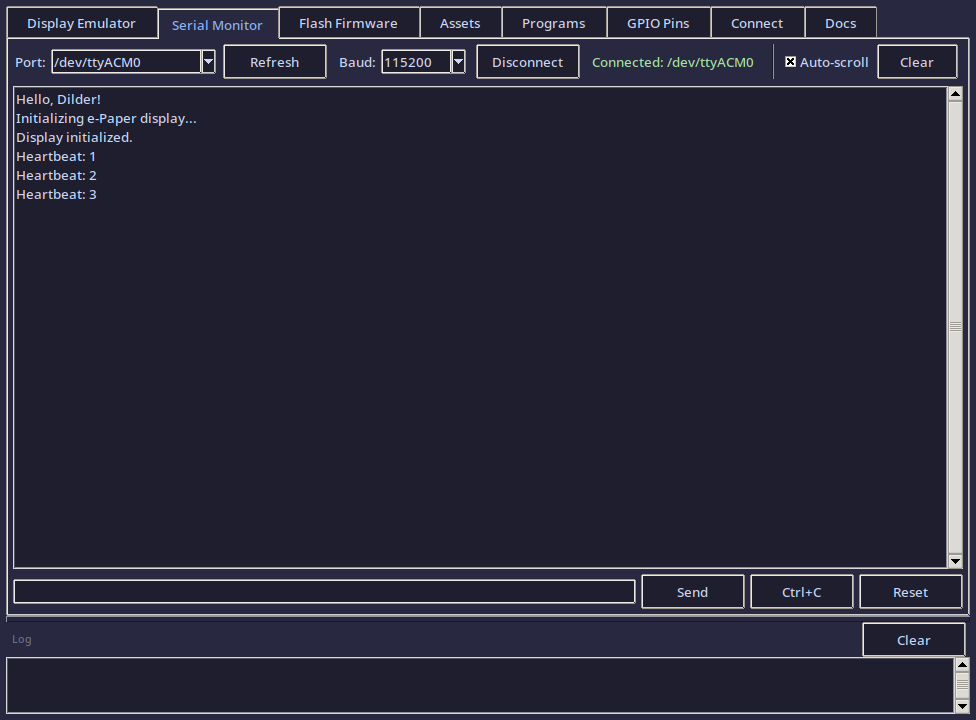Select the Assets tab

(460, 22)
